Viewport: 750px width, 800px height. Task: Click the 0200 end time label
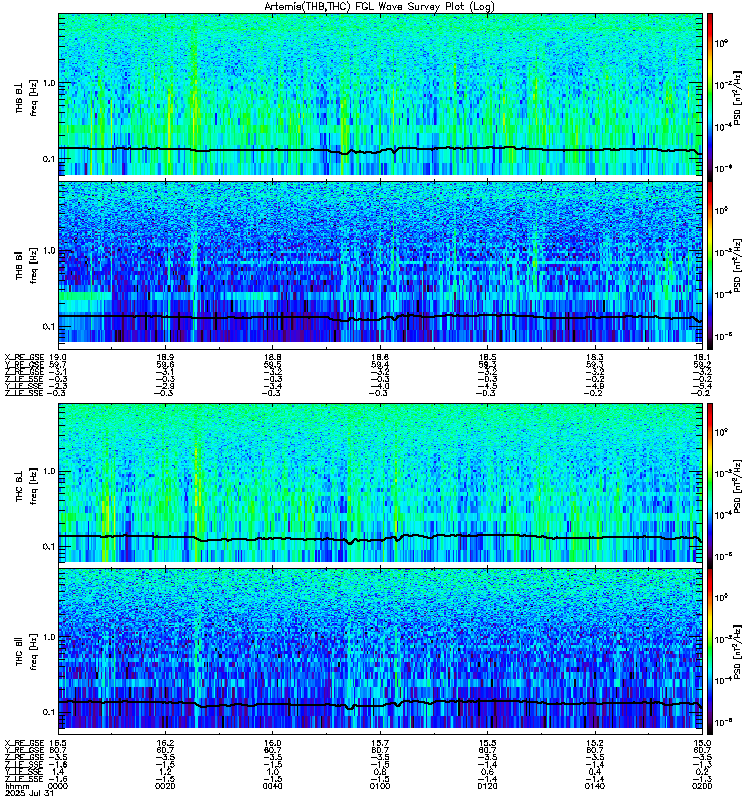(x=702, y=786)
